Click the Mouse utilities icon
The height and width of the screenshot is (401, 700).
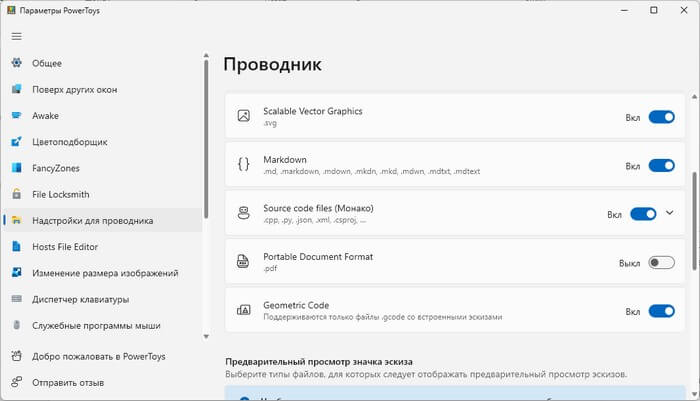point(17,326)
